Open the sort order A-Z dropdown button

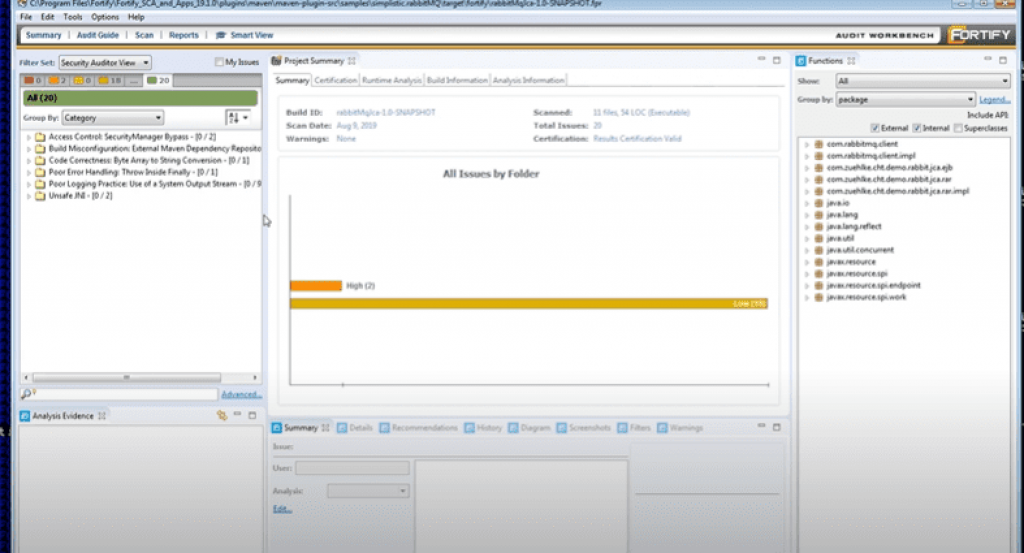[x=238, y=118]
